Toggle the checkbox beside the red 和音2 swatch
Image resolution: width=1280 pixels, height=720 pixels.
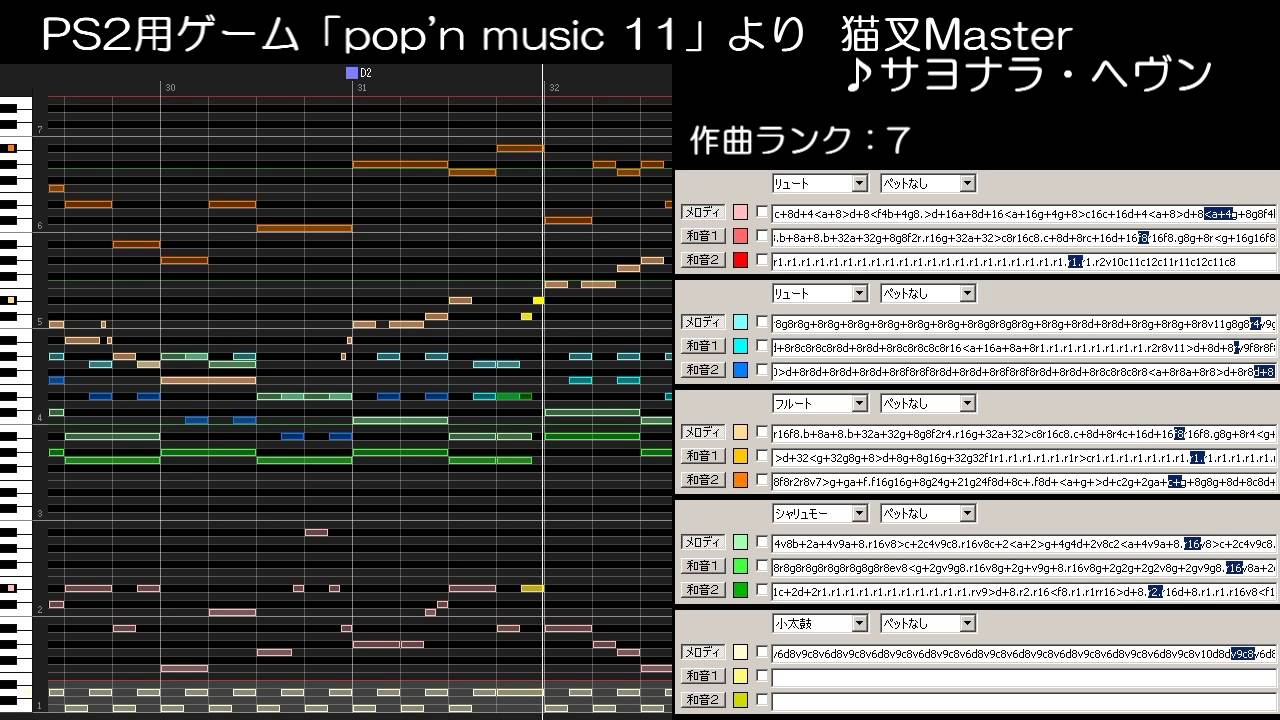pos(762,260)
